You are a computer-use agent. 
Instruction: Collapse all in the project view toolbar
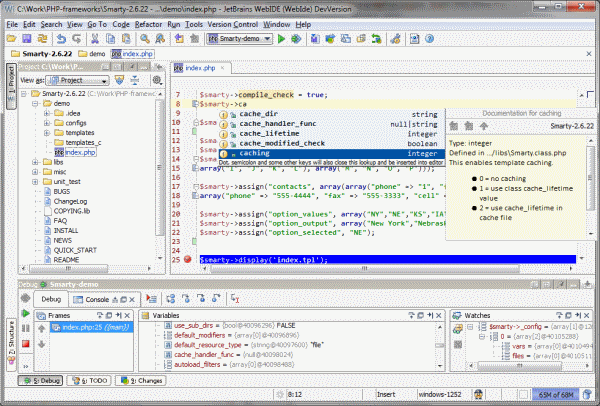click(x=135, y=80)
